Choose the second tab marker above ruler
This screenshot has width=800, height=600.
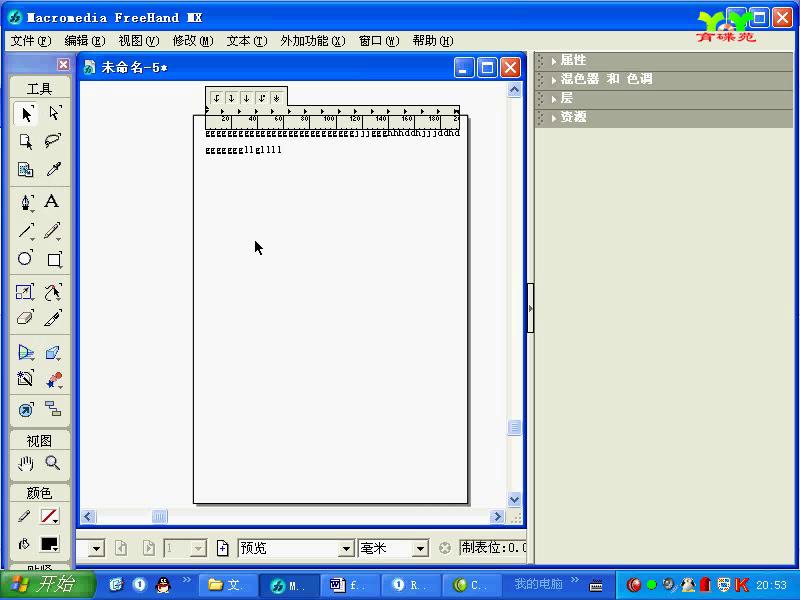tap(231, 98)
